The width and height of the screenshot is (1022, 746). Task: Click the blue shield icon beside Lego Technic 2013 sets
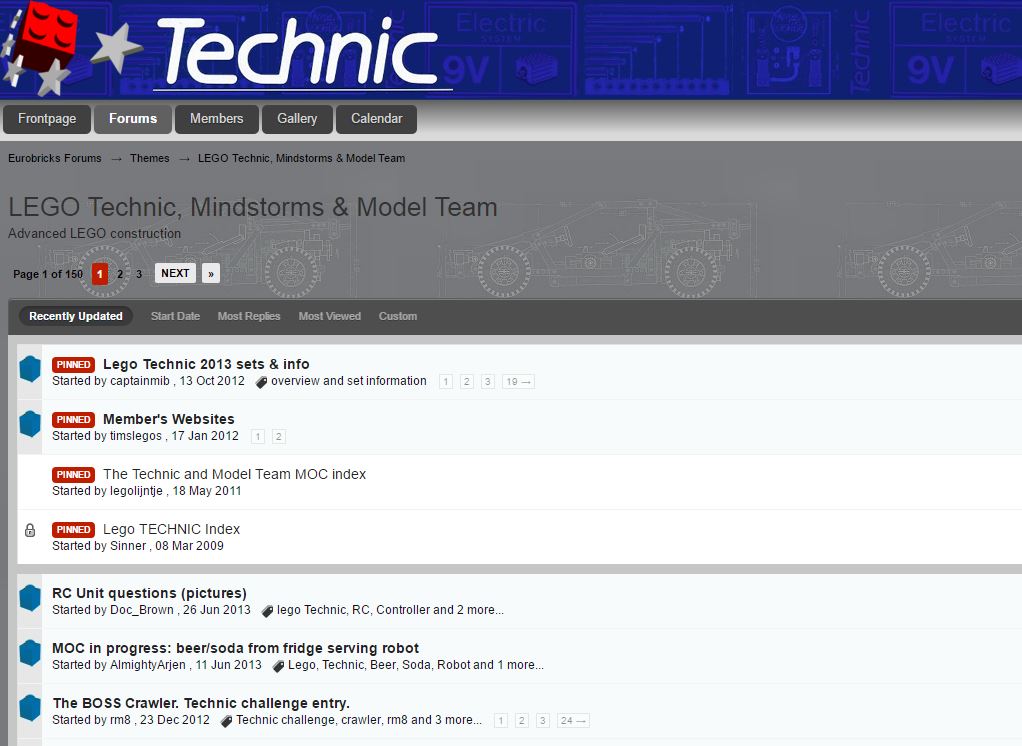coord(30,369)
